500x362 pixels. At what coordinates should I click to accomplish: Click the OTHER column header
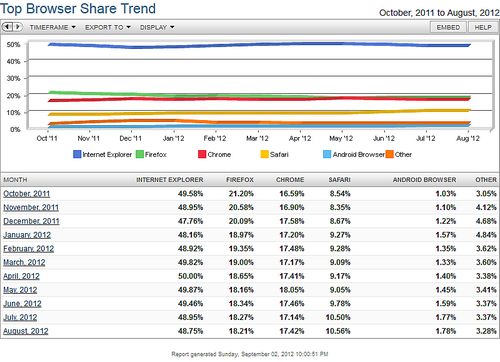coord(486,180)
